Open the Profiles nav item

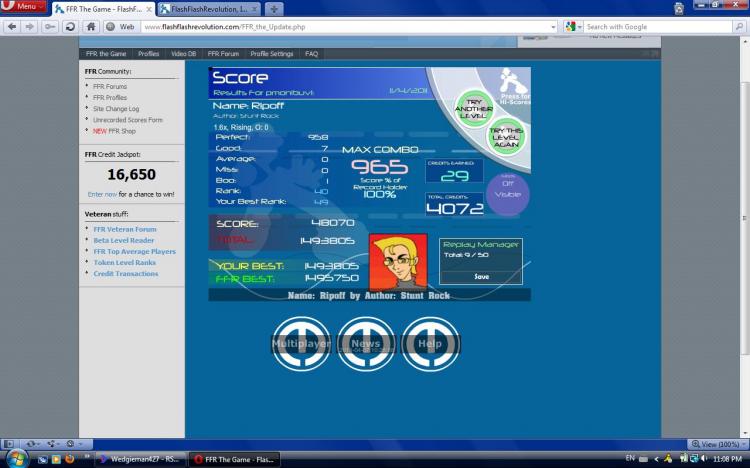point(148,54)
